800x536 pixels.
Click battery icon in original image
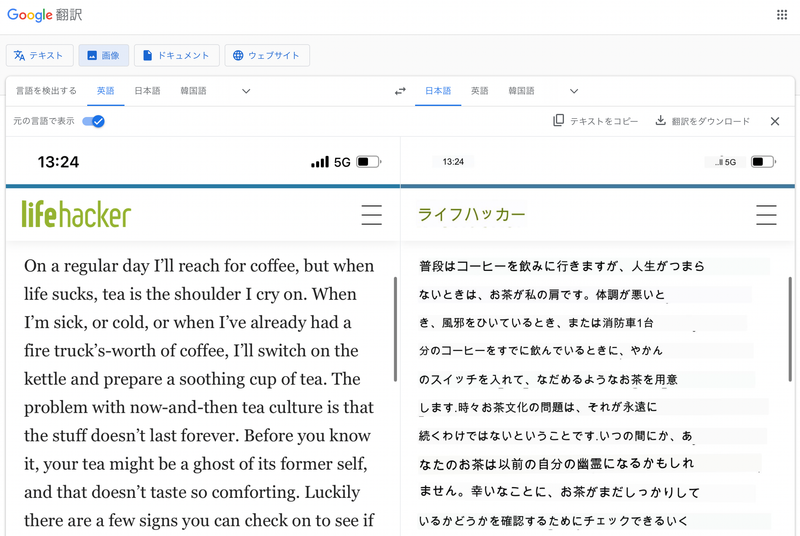pyautogui.click(x=369, y=162)
